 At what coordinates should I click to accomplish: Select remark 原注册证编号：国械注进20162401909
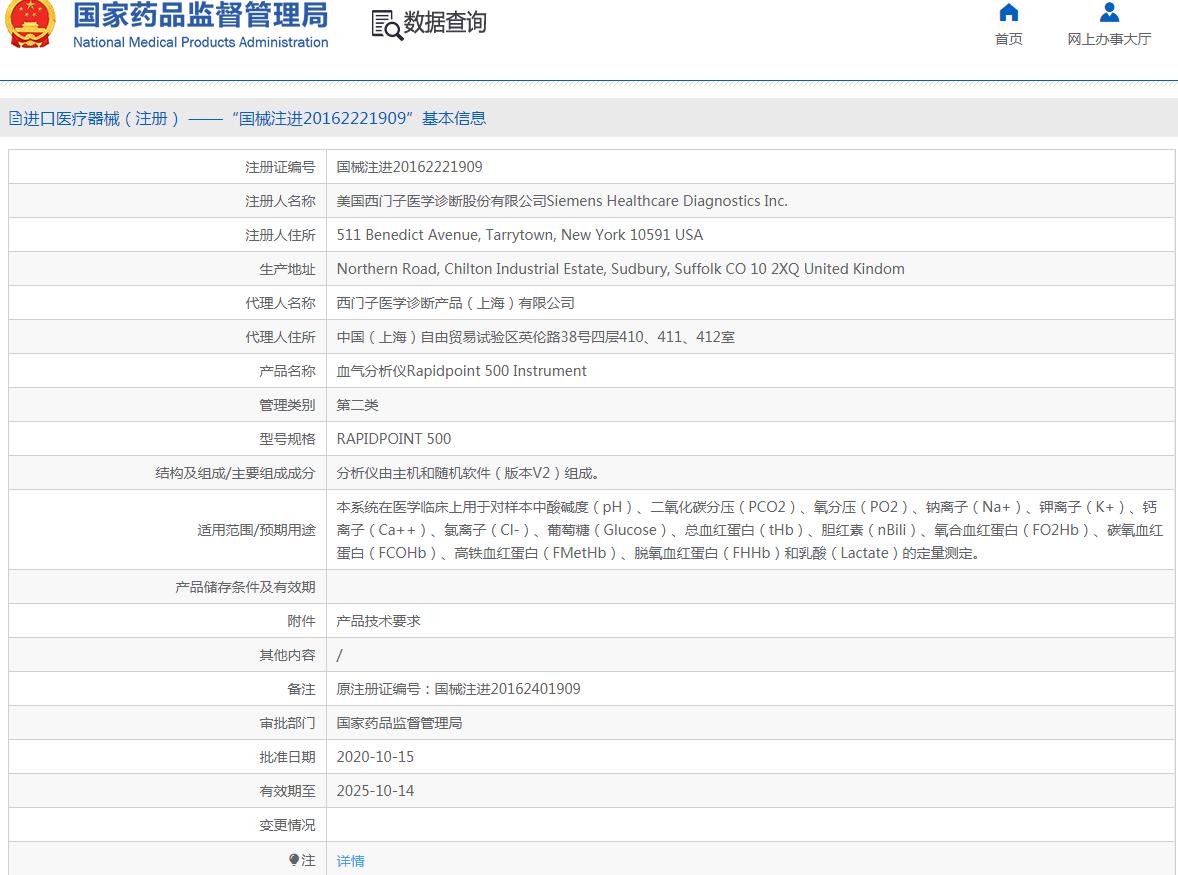(458, 689)
